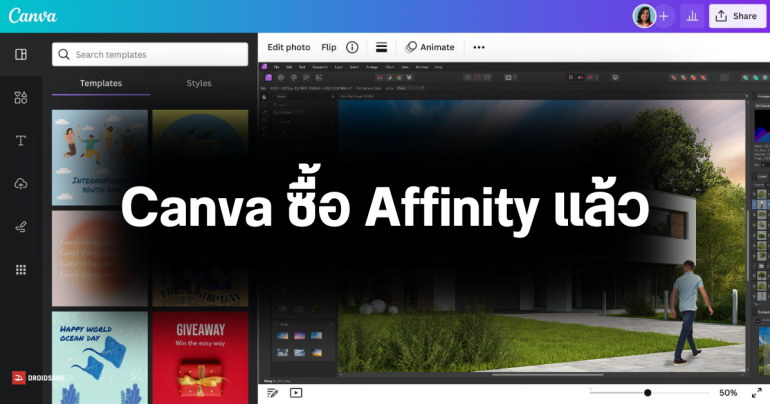Select the Hand tool in Affinity tools
770x404 pixels.
264,97
